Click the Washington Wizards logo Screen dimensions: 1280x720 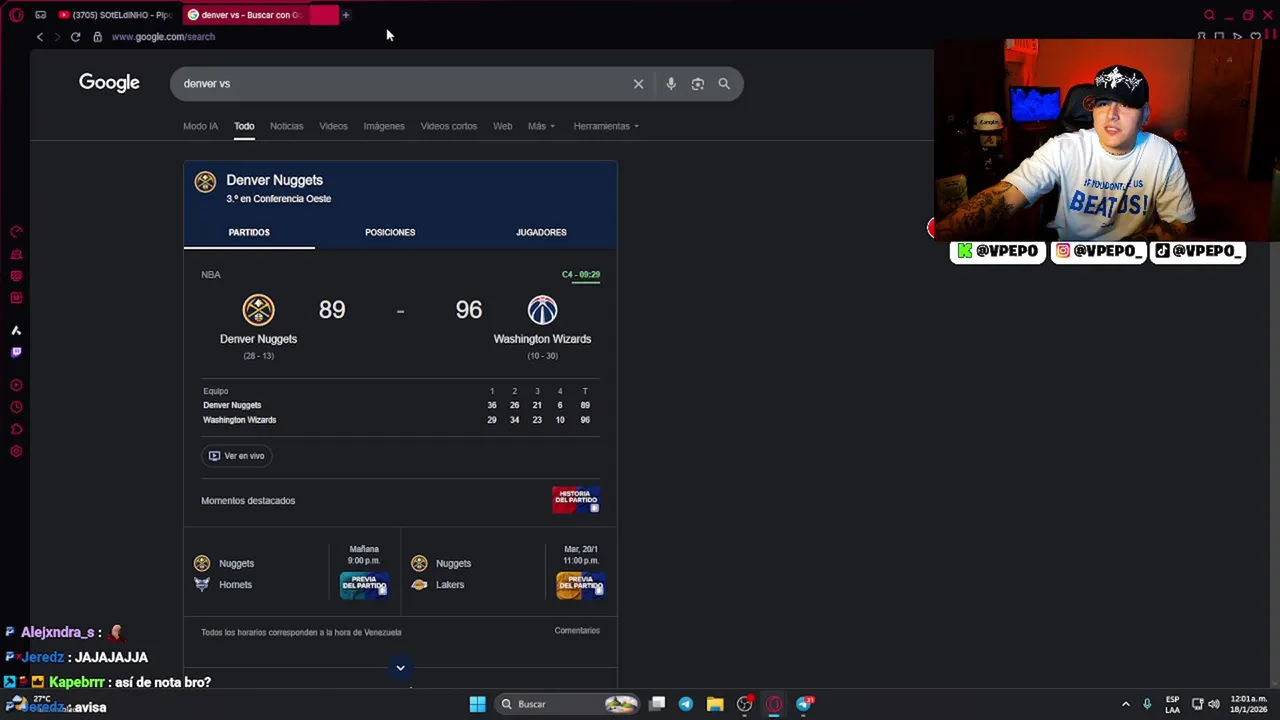pyautogui.click(x=542, y=310)
